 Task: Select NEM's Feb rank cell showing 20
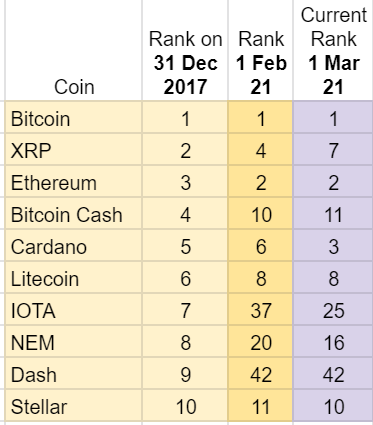[261, 341]
